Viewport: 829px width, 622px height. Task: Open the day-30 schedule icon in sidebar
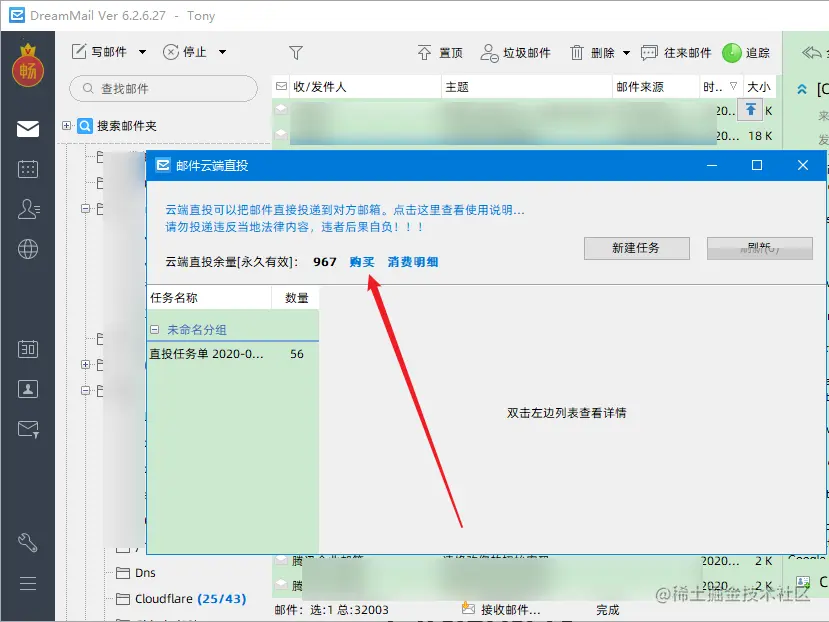pyautogui.click(x=27, y=349)
